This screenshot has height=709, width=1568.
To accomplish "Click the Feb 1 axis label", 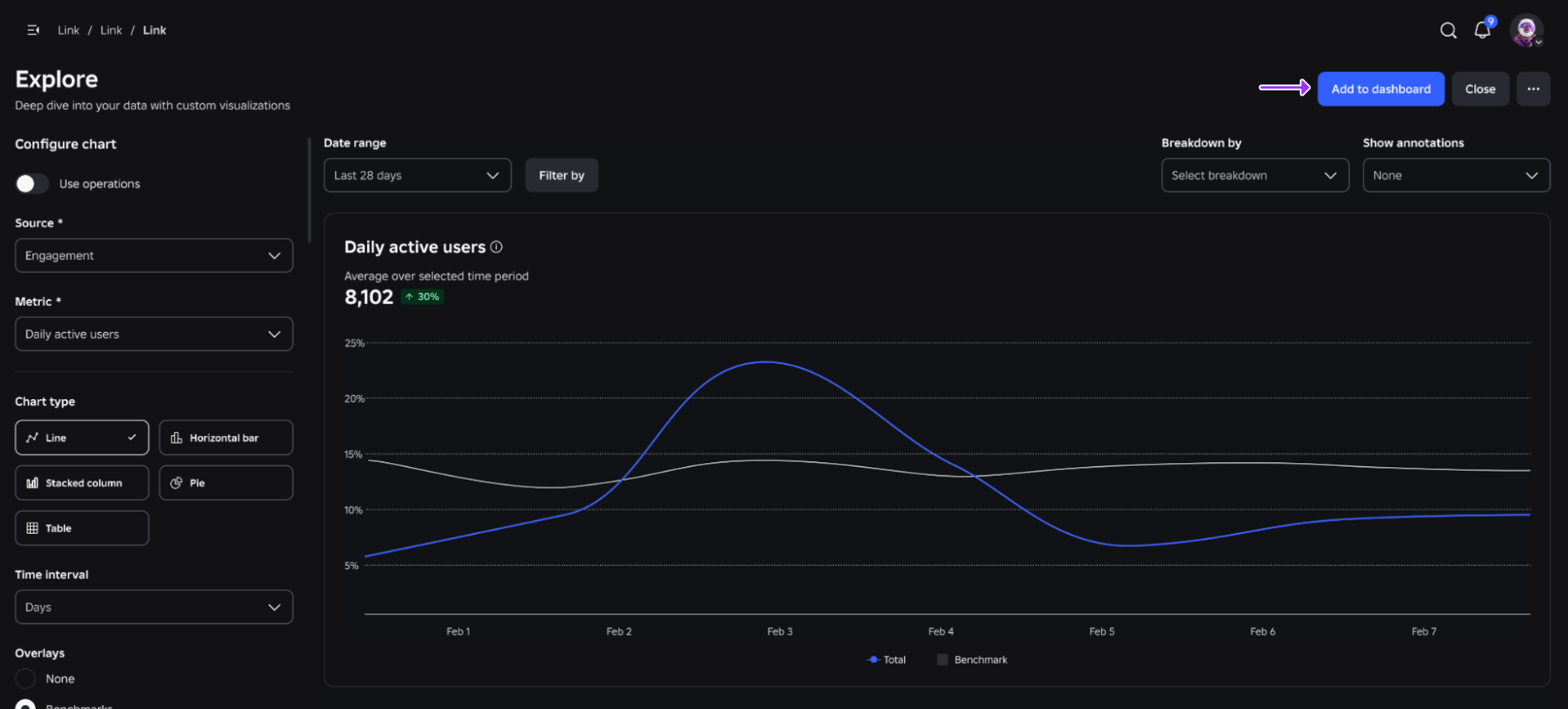I will coord(458,631).
